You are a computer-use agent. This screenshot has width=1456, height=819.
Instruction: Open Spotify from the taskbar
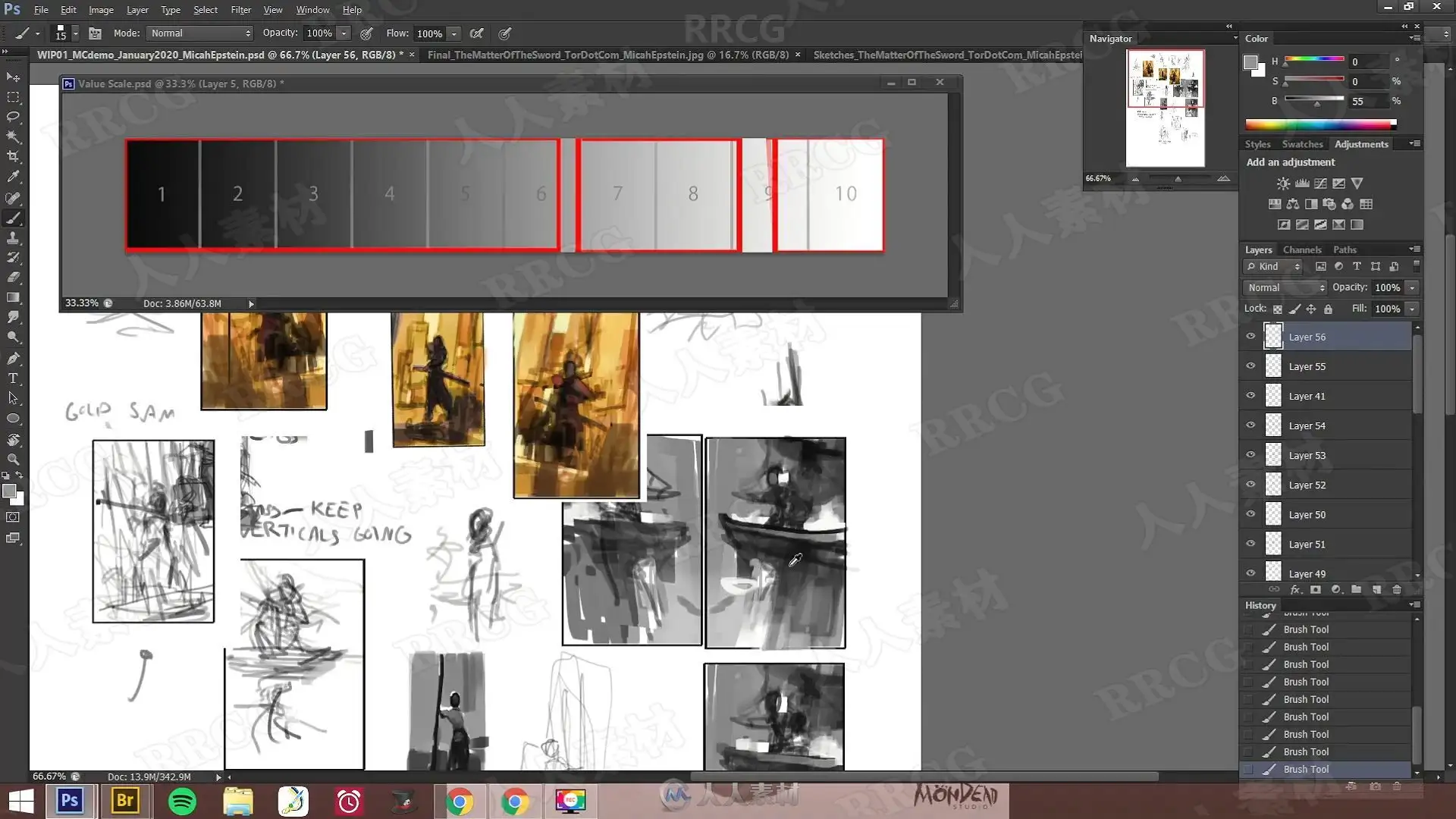182,801
